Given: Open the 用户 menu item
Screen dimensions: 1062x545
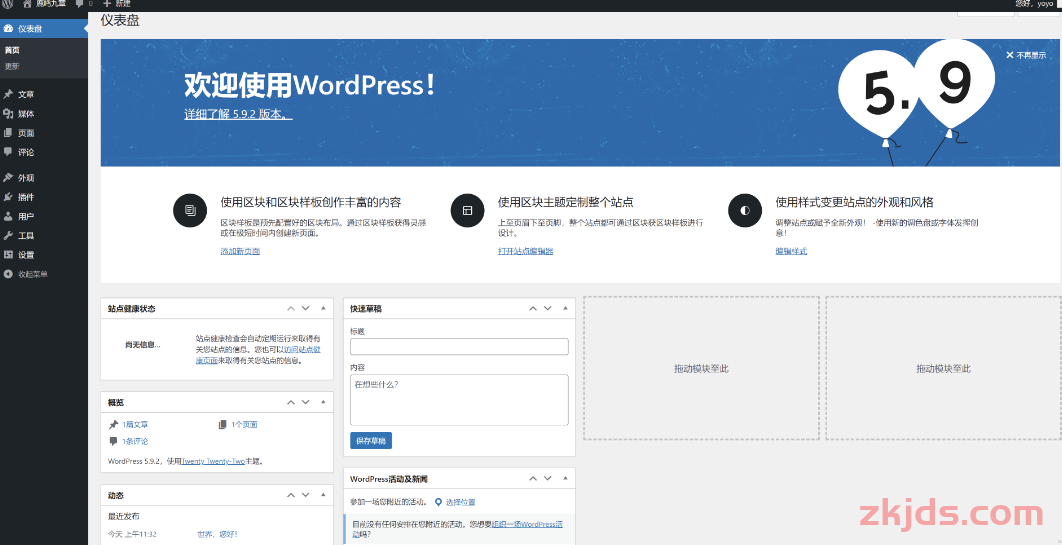Looking at the screenshot, I should point(44,217).
